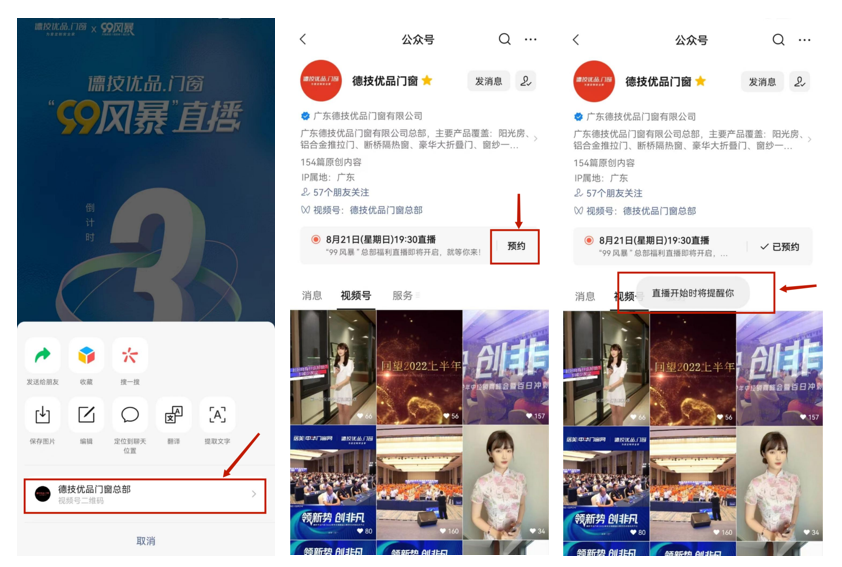
Task: Tap gold star beside 德技优品门窗, right screen
Action: pos(700,81)
